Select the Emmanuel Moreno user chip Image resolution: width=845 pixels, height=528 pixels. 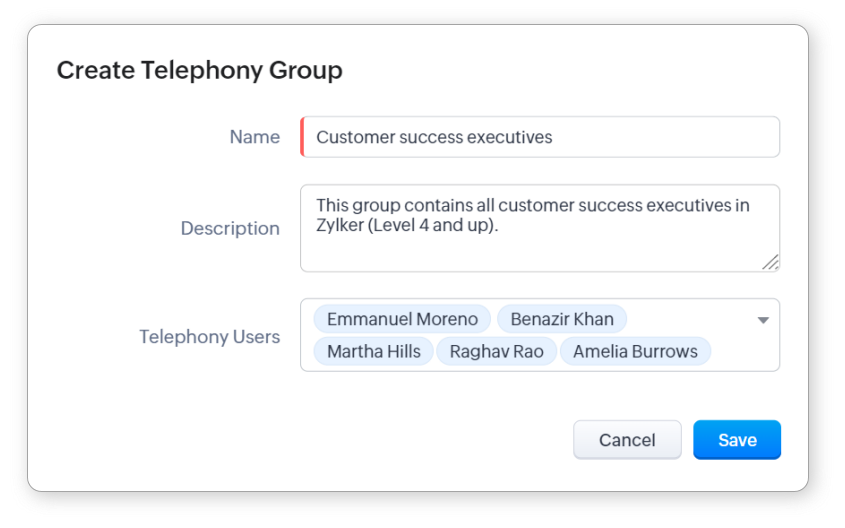pyautogui.click(x=402, y=320)
